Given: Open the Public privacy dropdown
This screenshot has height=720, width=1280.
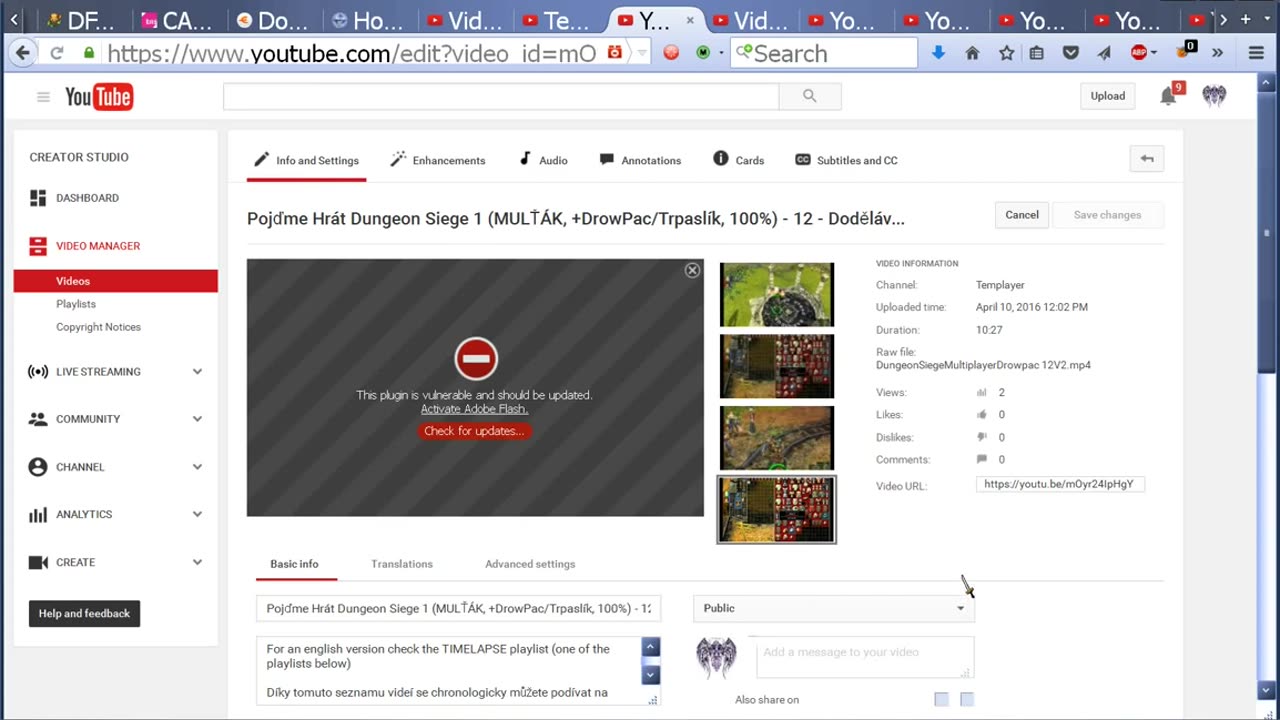Looking at the screenshot, I should (834, 608).
